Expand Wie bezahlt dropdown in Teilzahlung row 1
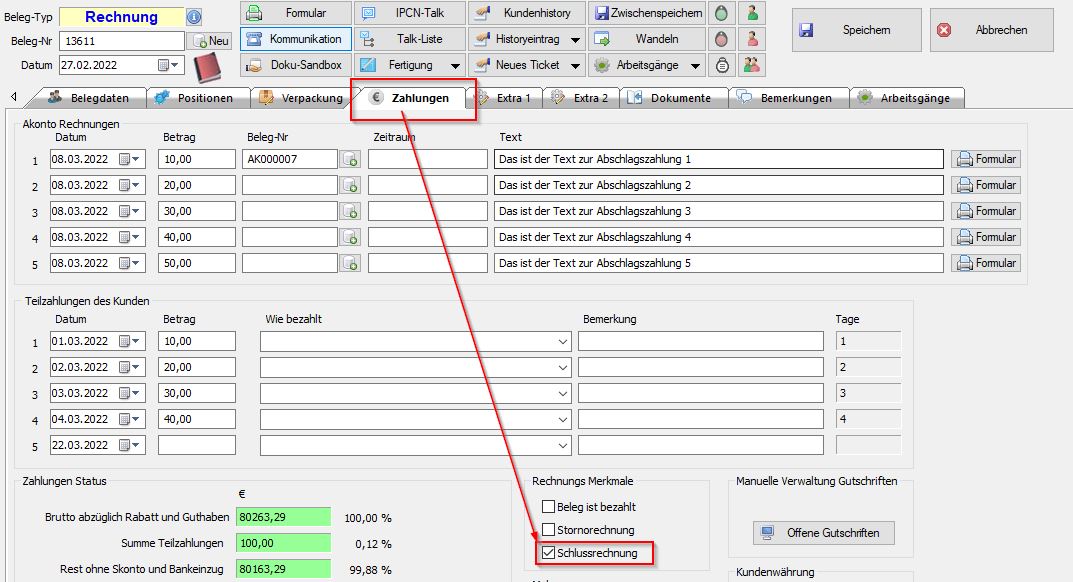 click(x=563, y=342)
